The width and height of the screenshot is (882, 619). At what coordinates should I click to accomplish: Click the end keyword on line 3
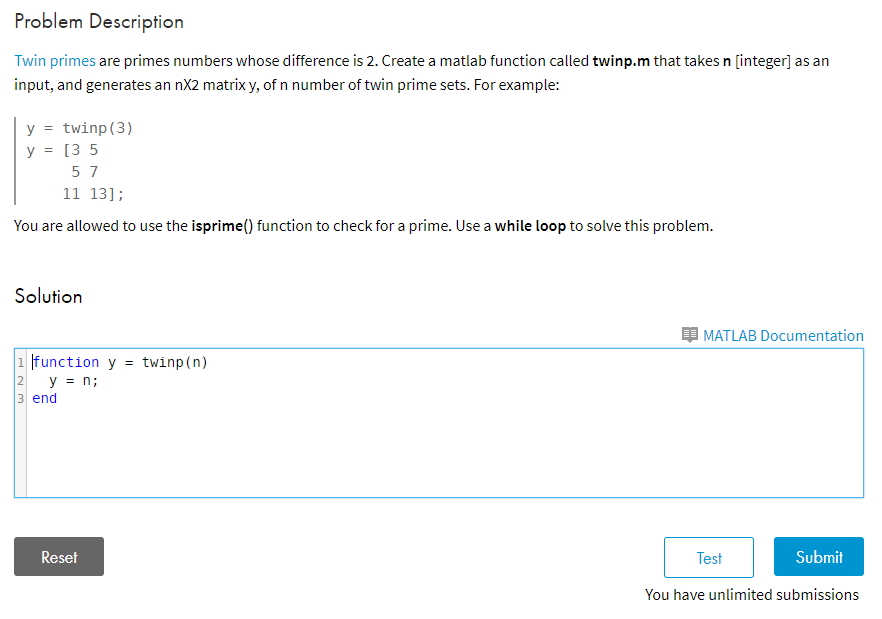pos(44,398)
